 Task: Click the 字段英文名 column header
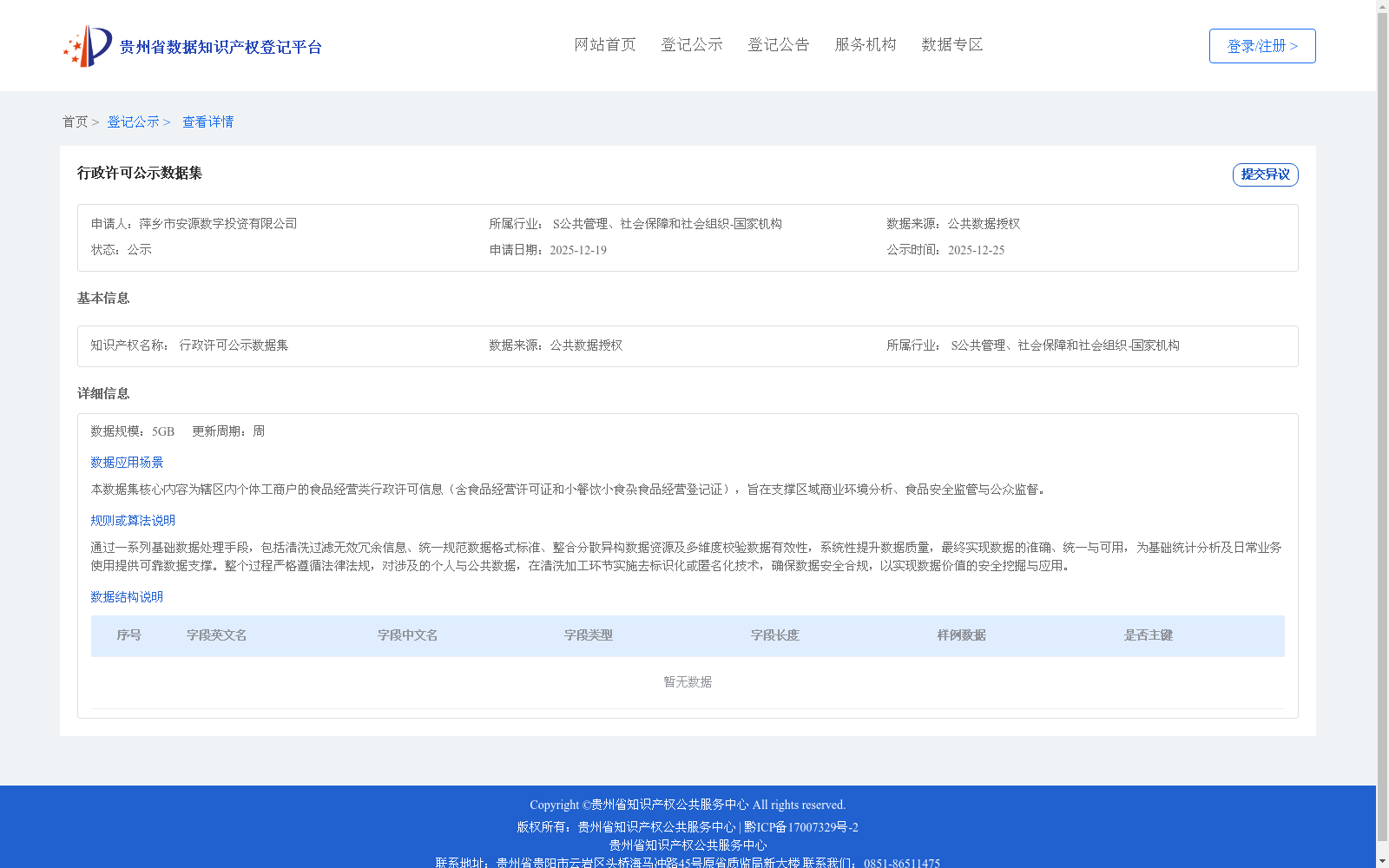pyautogui.click(x=217, y=635)
